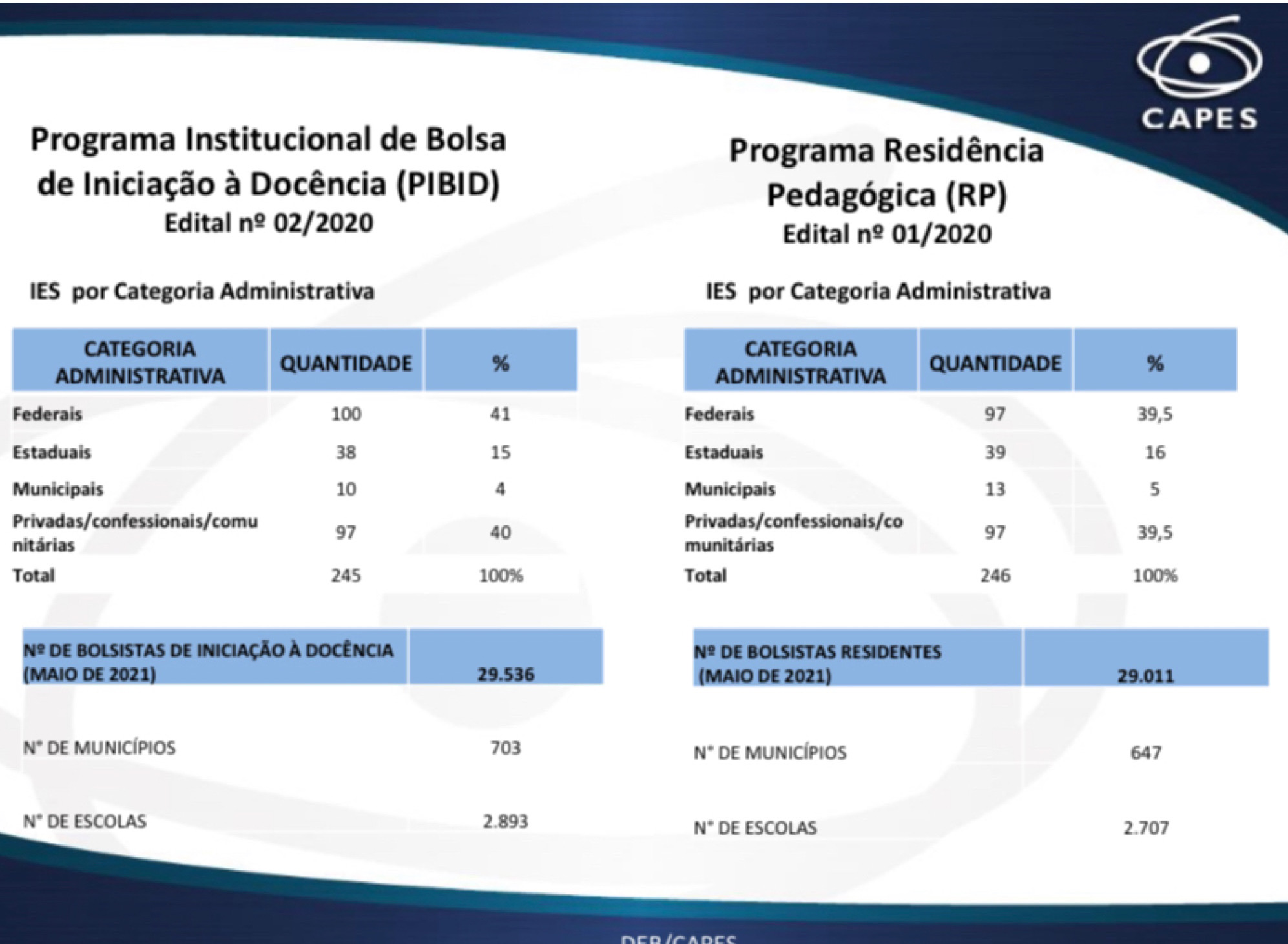
Task: Click the RP percentage column header
Action: [x=1155, y=363]
